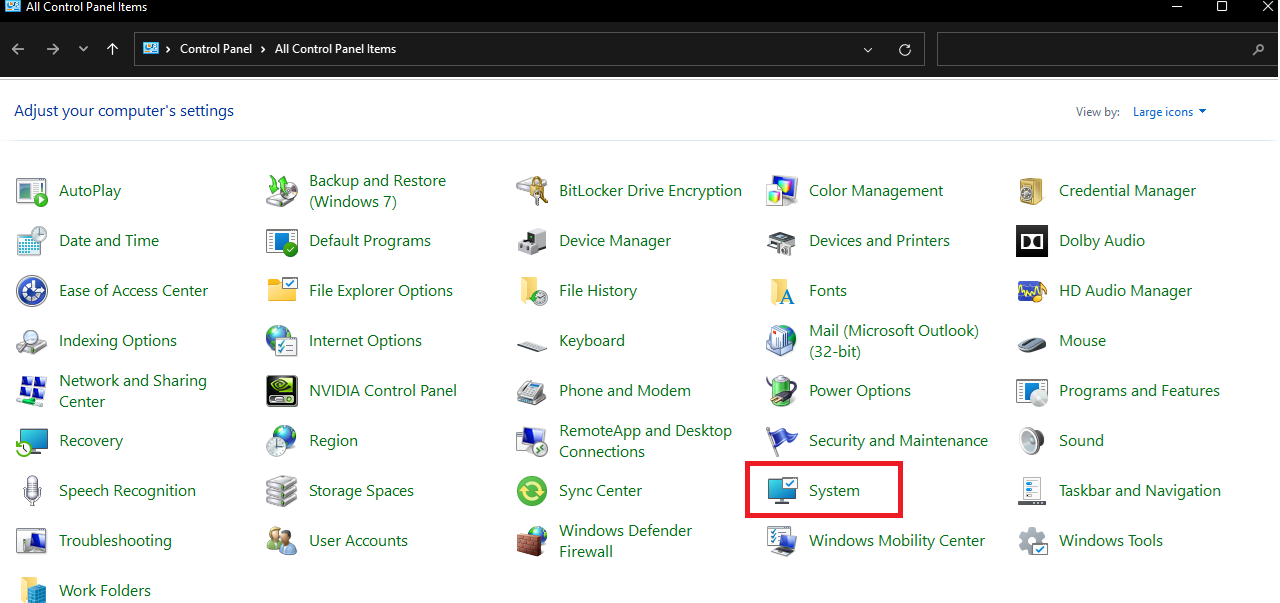This screenshot has width=1280, height=603.
Task: Click the Device Manager icon
Action: click(532, 241)
